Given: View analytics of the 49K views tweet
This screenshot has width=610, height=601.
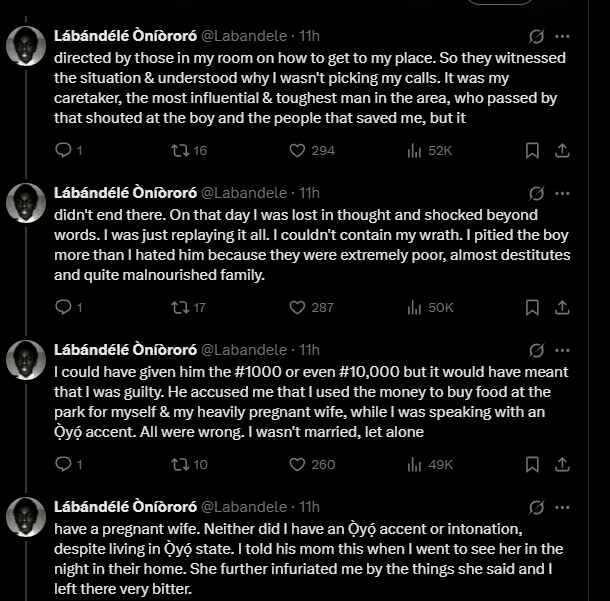Looking at the screenshot, I should [414, 464].
